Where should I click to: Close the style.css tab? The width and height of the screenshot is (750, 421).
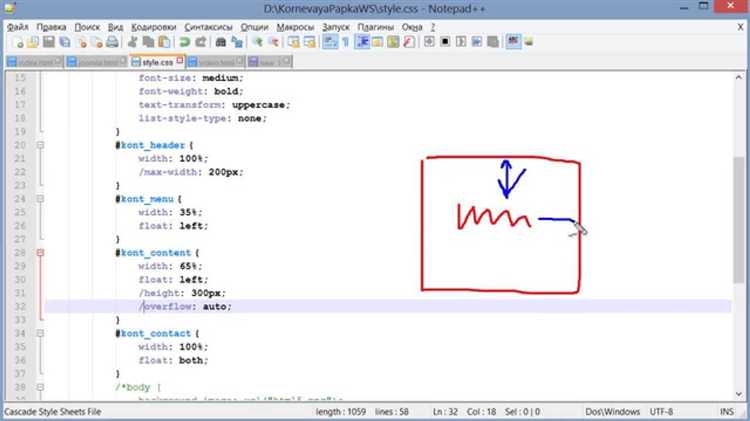click(182, 62)
